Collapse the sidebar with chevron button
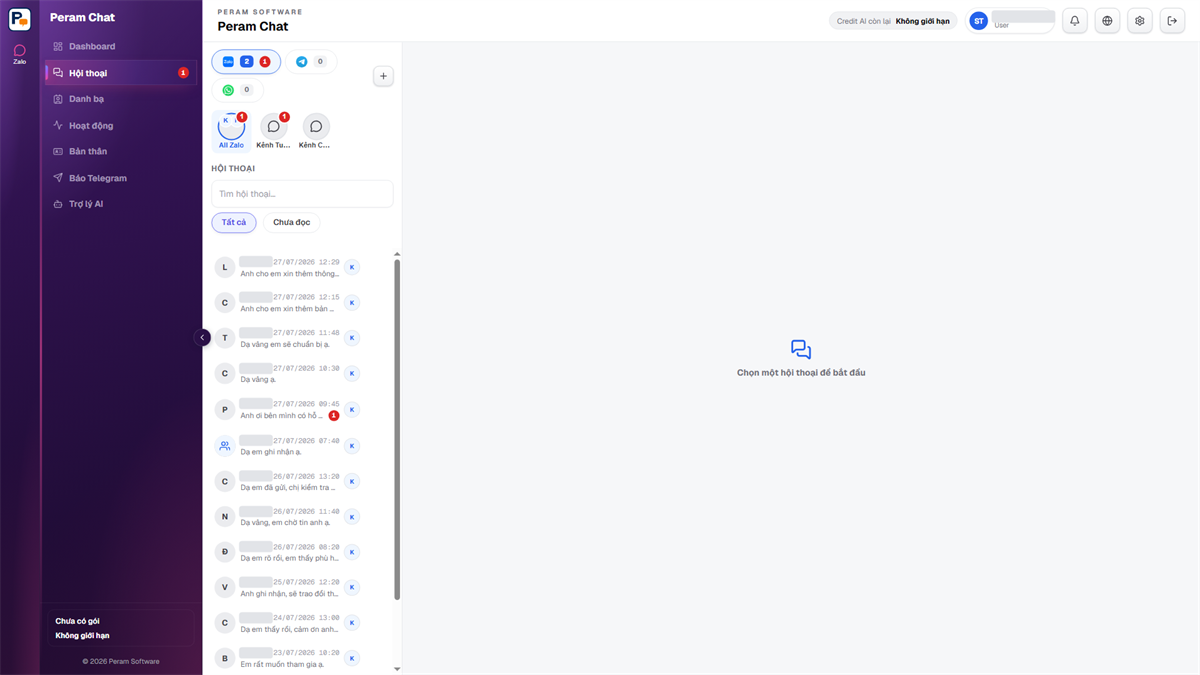The width and height of the screenshot is (1200, 675). (202, 338)
